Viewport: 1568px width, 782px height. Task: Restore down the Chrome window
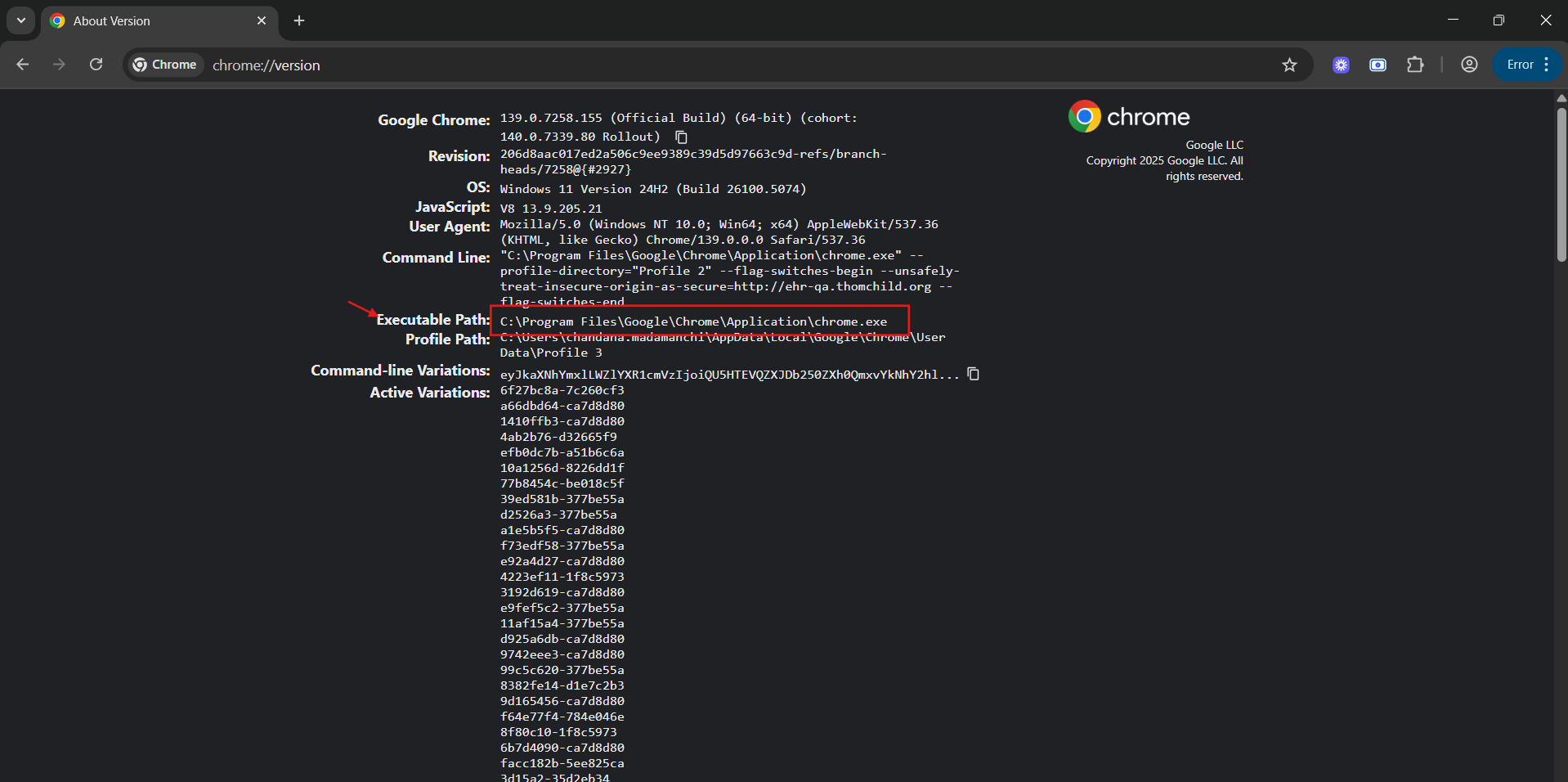pos(1499,20)
